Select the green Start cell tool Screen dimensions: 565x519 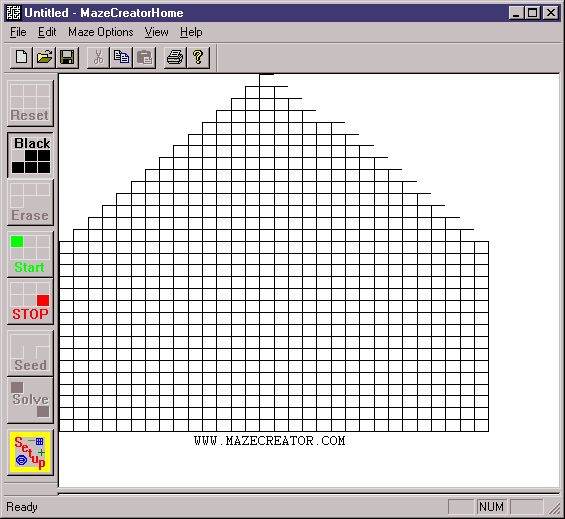coord(30,254)
